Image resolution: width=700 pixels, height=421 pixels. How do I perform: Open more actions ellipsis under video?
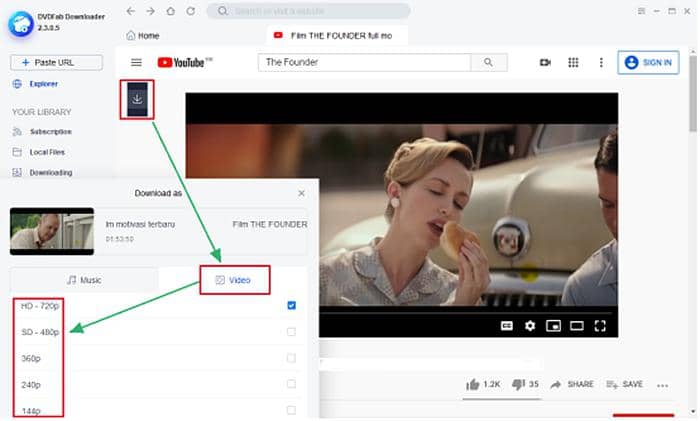coord(662,385)
